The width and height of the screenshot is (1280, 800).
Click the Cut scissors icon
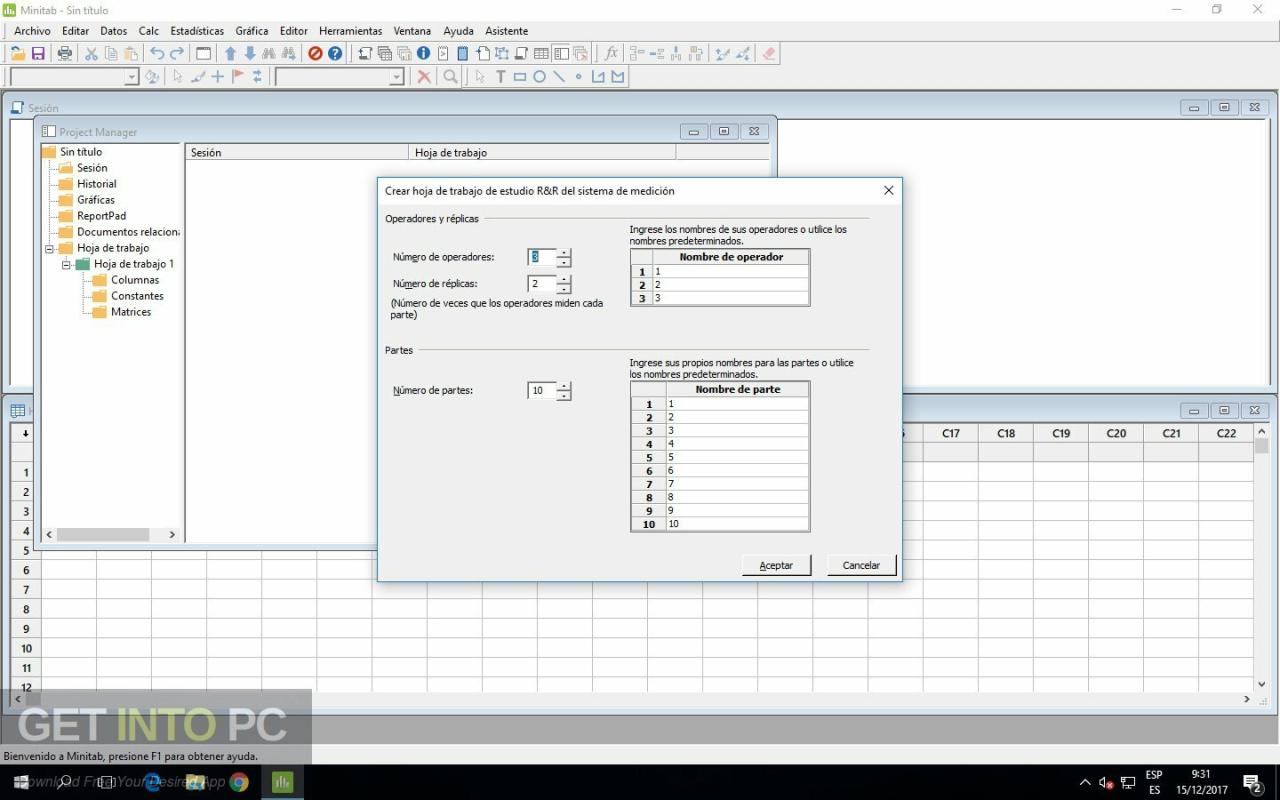(x=91, y=54)
